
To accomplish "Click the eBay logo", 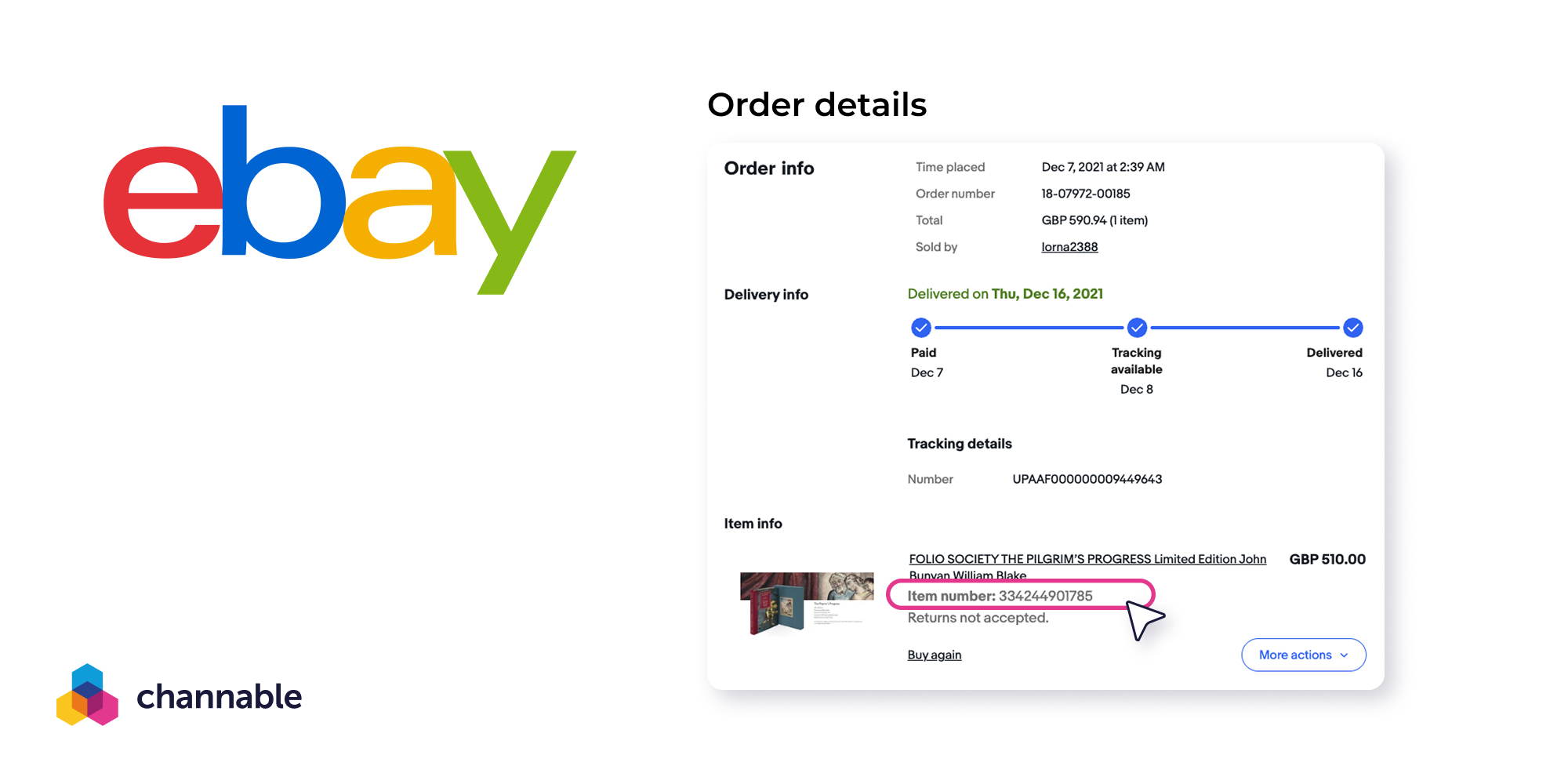I will coord(339,199).
